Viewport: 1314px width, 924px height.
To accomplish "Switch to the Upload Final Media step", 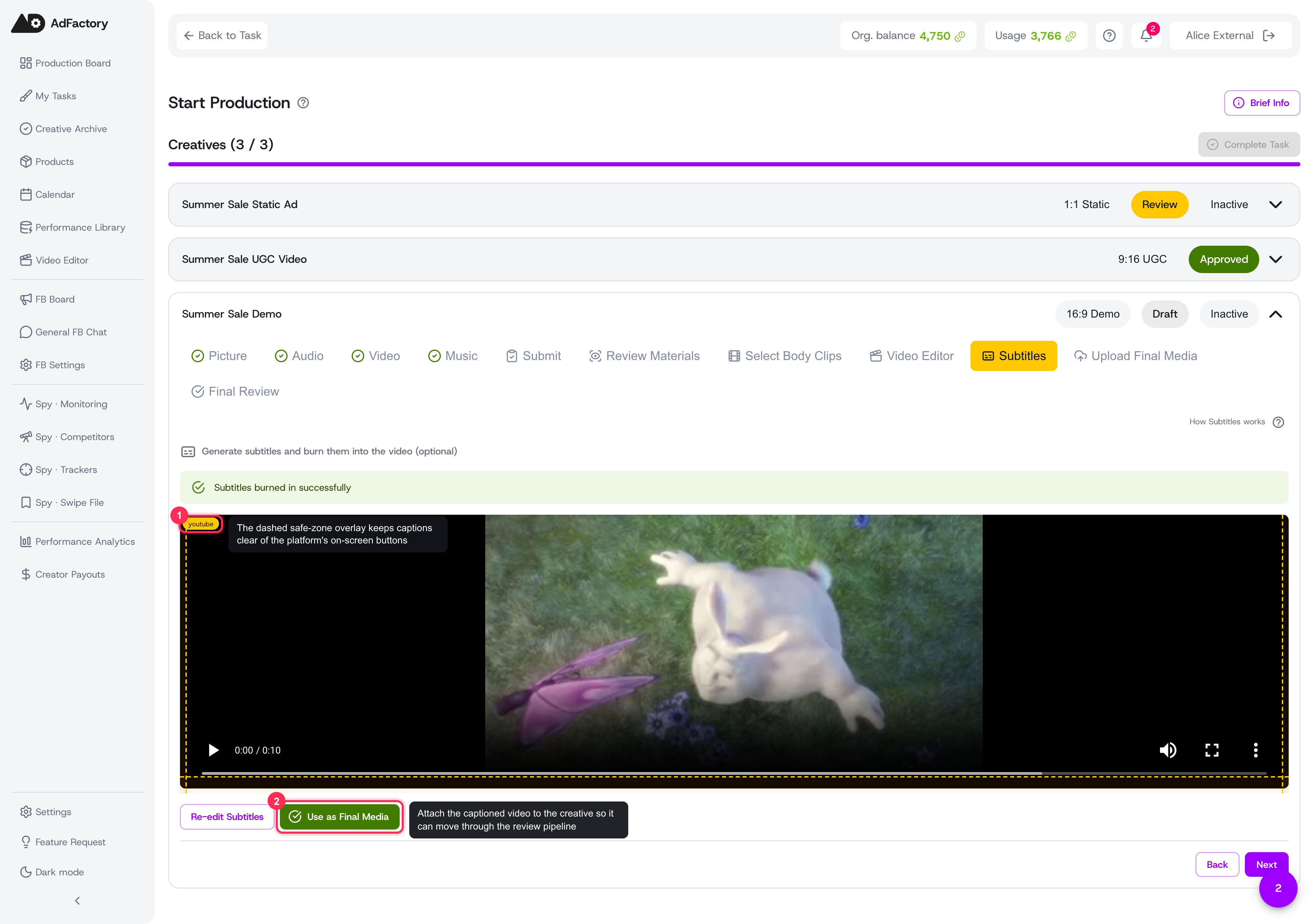I will pos(1135,356).
